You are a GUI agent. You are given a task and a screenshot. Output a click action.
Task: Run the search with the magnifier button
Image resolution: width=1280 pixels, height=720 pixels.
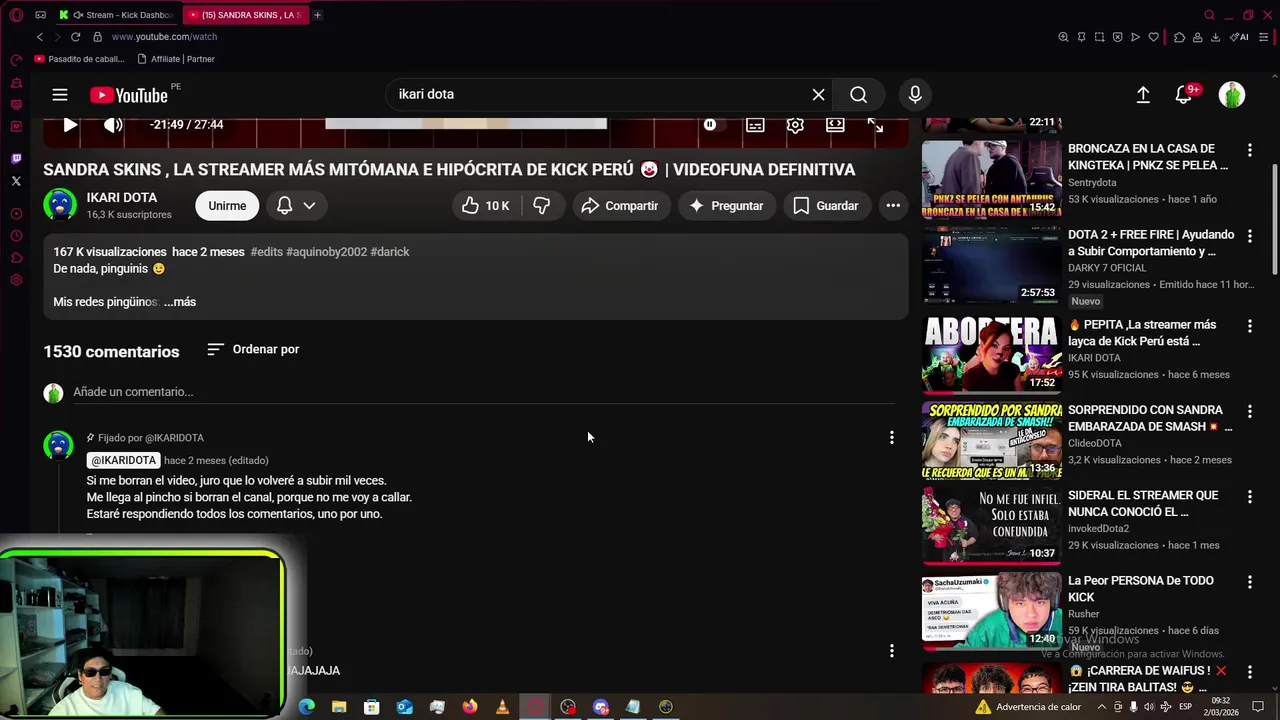click(x=858, y=94)
